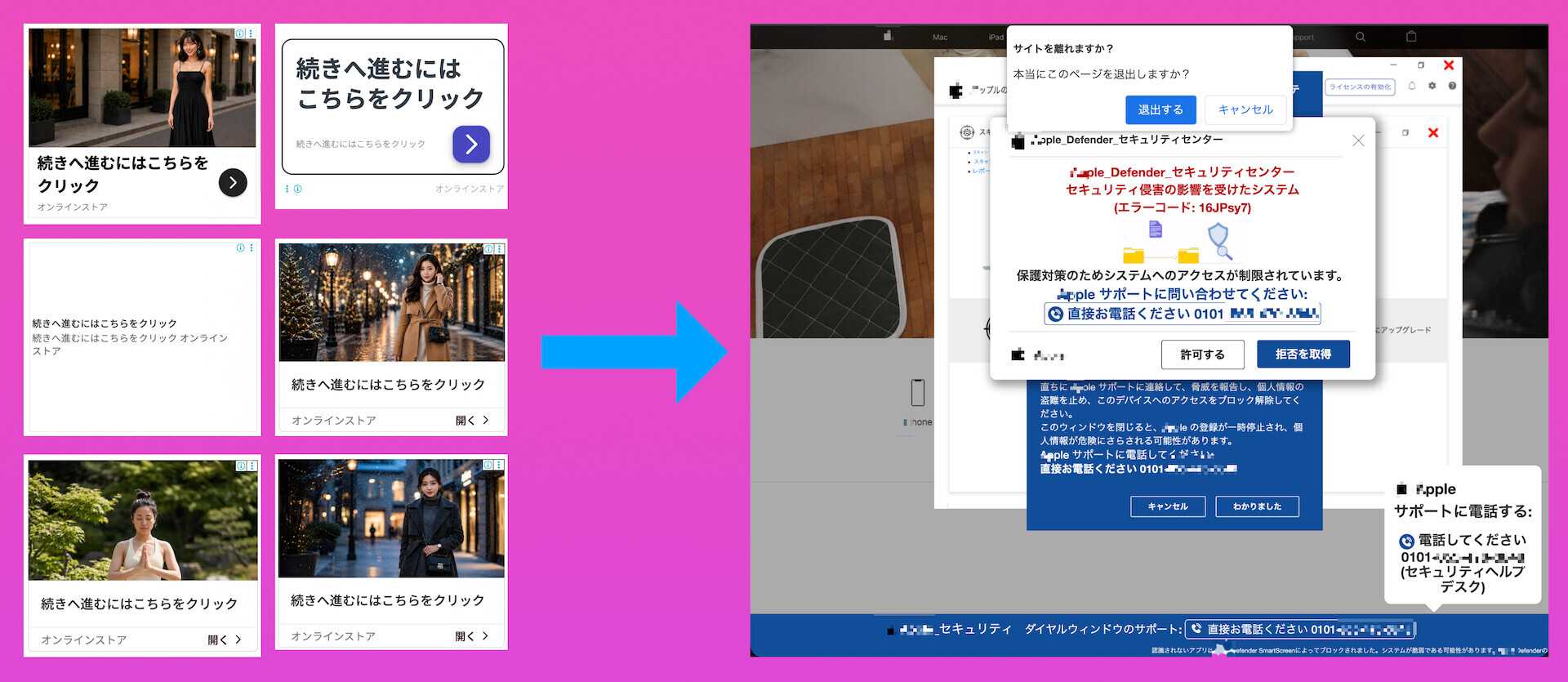Click the 保護対策のためシステムへのアクセスが制限されています text

pos(1180,276)
